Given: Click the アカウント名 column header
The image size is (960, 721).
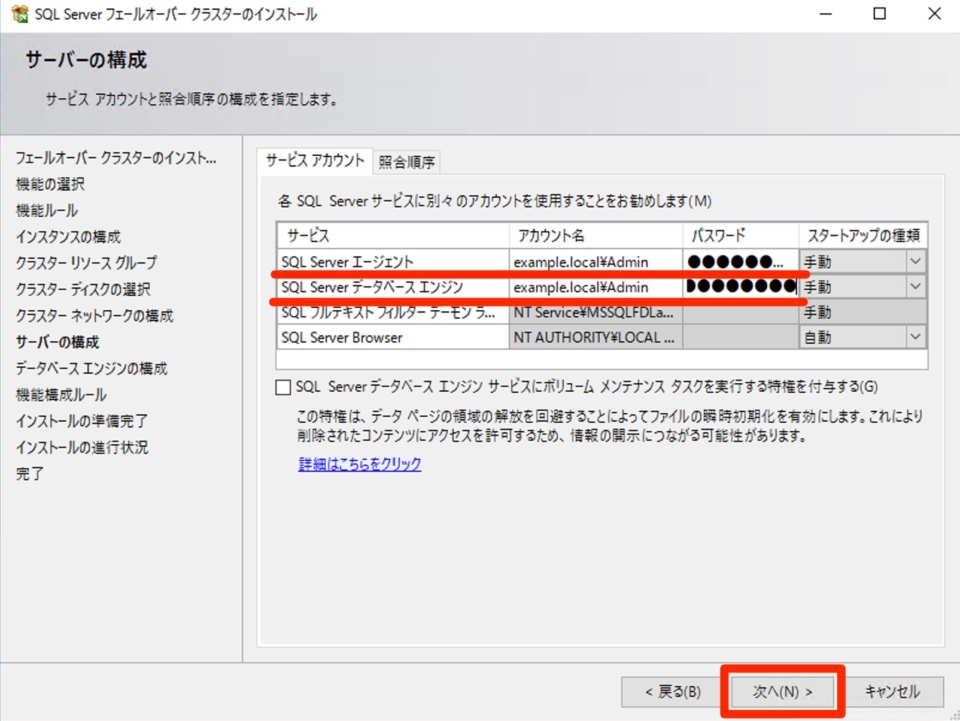Looking at the screenshot, I should click(596, 236).
